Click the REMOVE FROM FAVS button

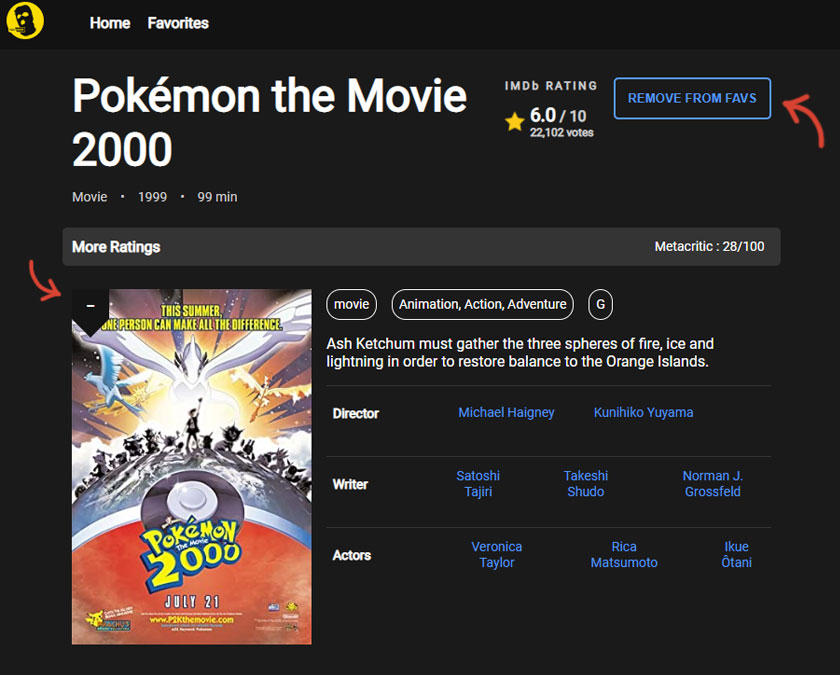(x=691, y=98)
